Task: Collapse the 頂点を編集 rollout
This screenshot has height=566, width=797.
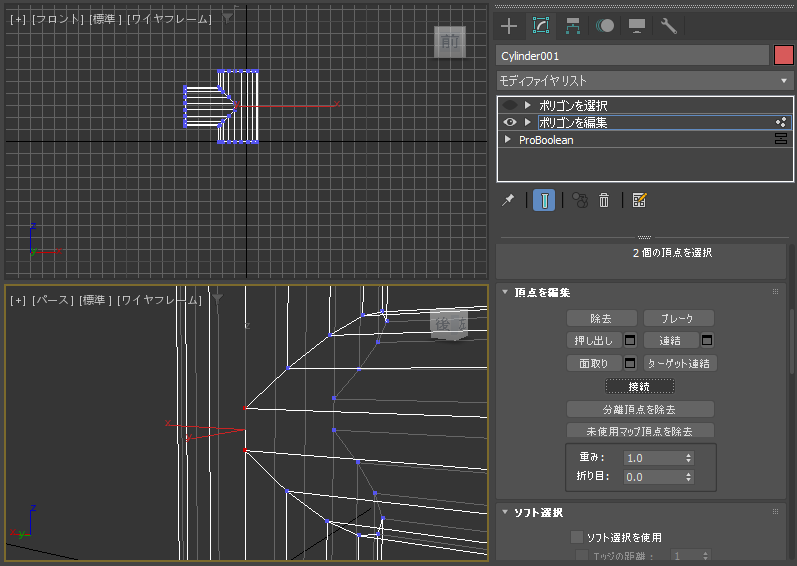Action: click(505, 292)
